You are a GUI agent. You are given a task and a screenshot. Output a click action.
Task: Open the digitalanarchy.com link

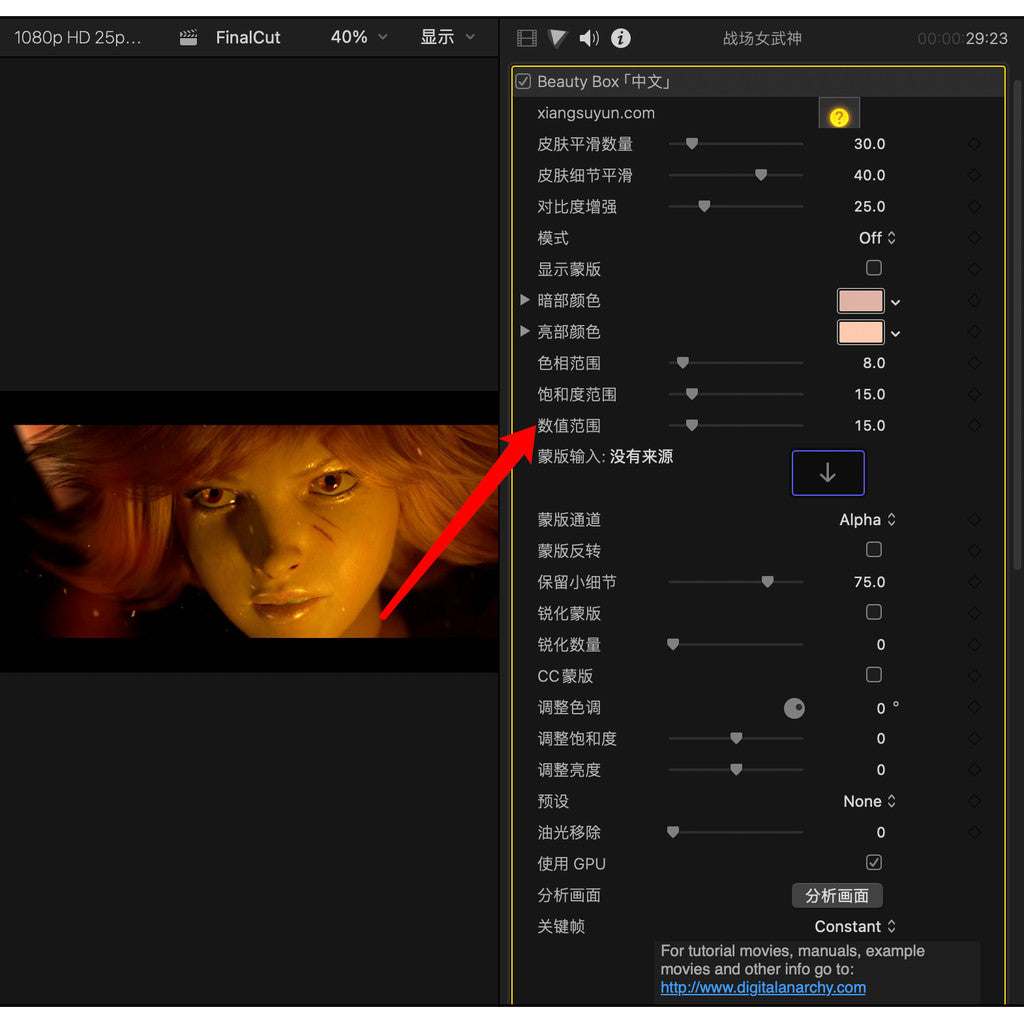coord(763,987)
